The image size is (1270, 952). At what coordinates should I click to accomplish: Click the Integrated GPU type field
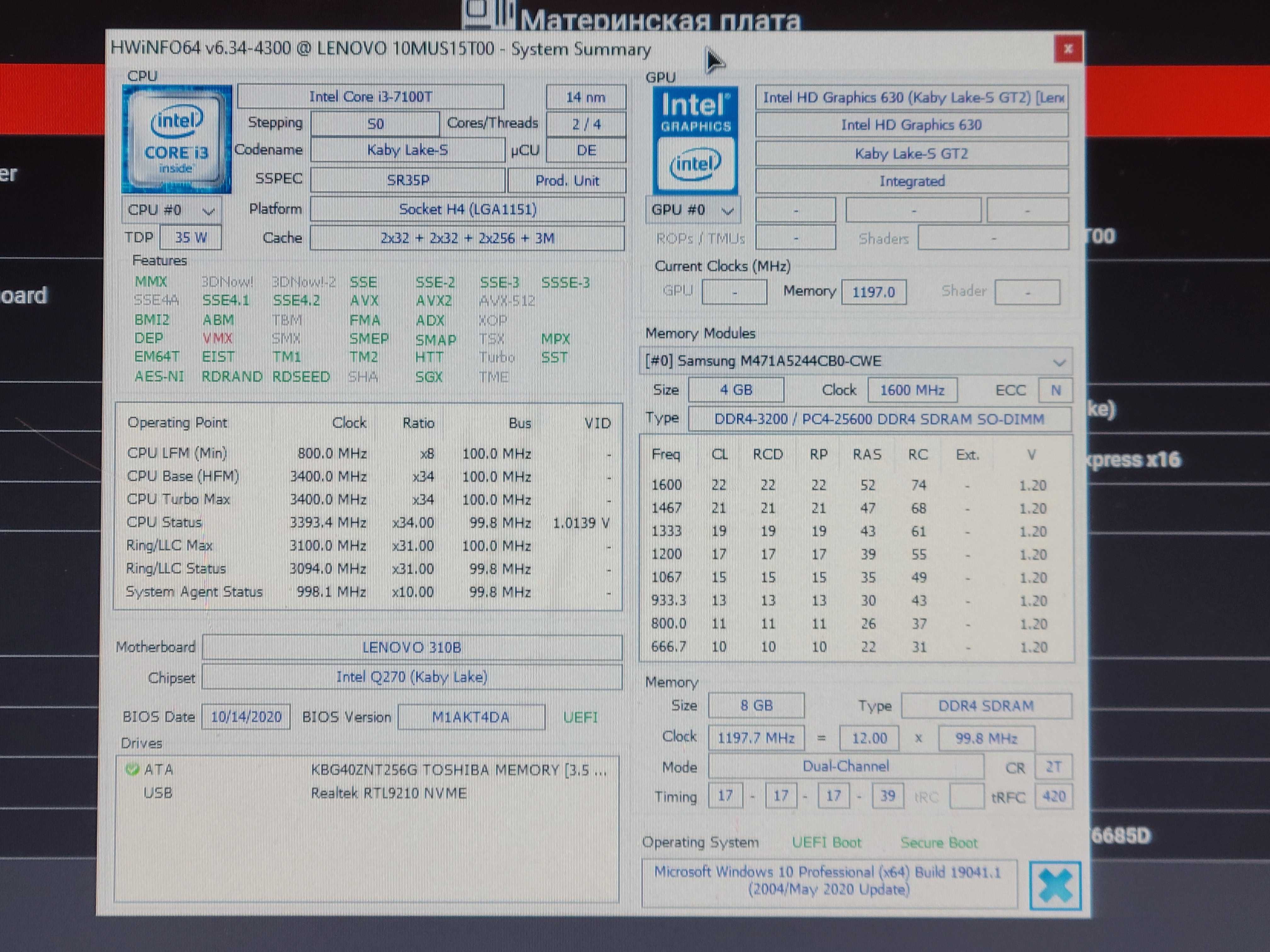click(912, 181)
